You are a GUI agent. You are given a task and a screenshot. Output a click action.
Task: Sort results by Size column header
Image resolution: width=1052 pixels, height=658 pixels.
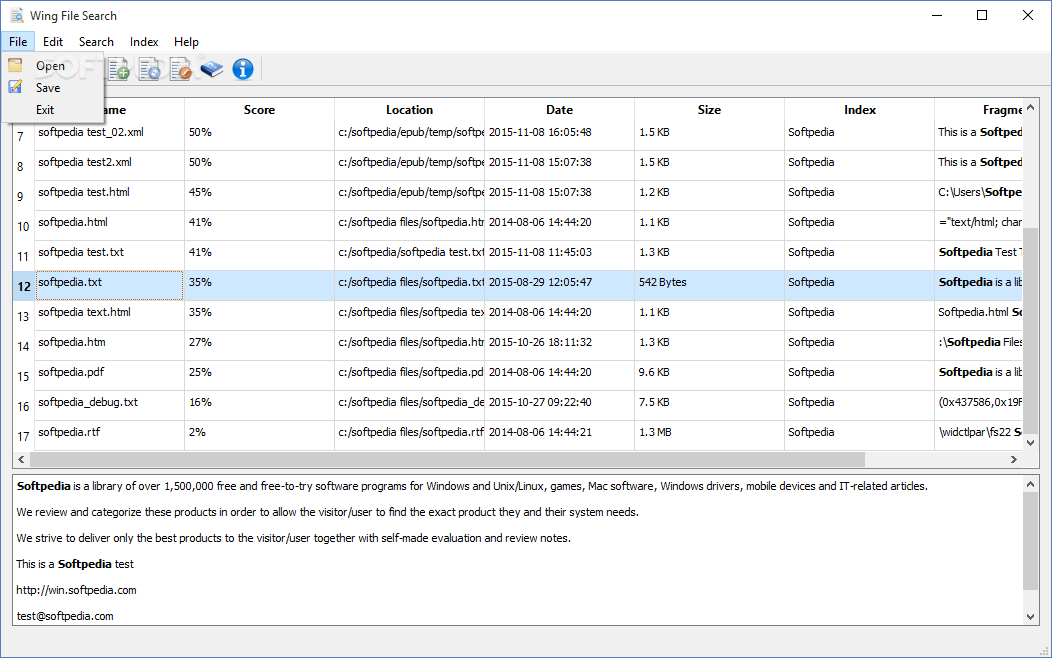[709, 110]
